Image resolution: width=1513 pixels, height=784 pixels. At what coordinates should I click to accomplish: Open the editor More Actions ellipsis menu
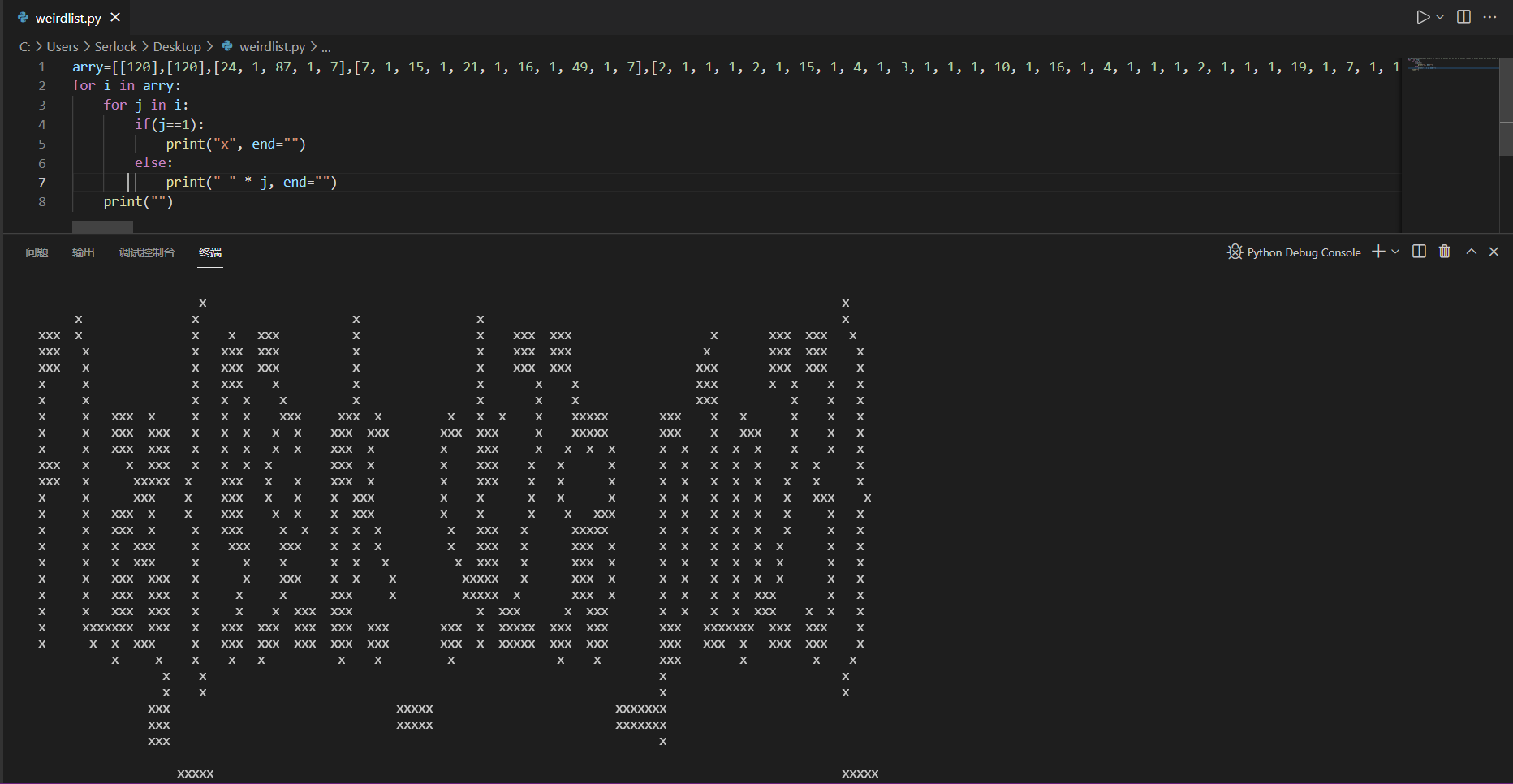1489,16
